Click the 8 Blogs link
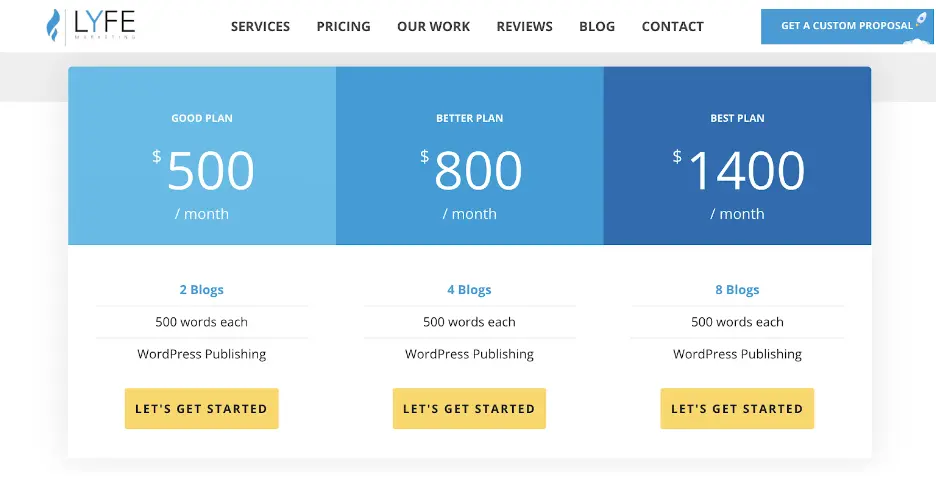Viewport: 936px width, 478px height. pos(737,290)
